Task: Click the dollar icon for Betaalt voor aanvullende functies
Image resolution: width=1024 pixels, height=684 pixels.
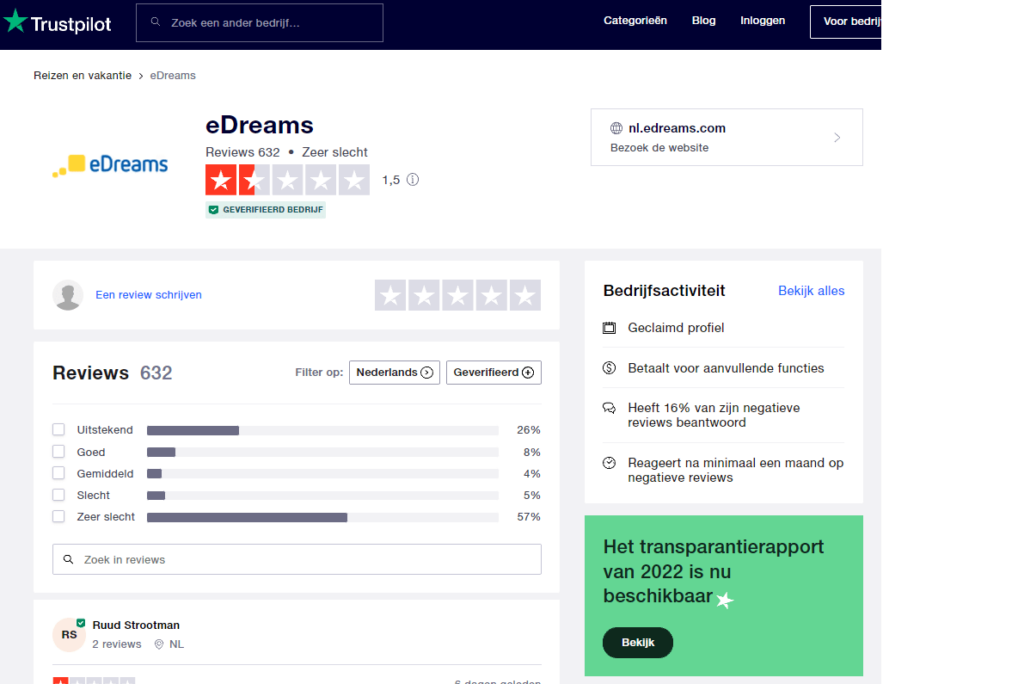Action: 609,368
